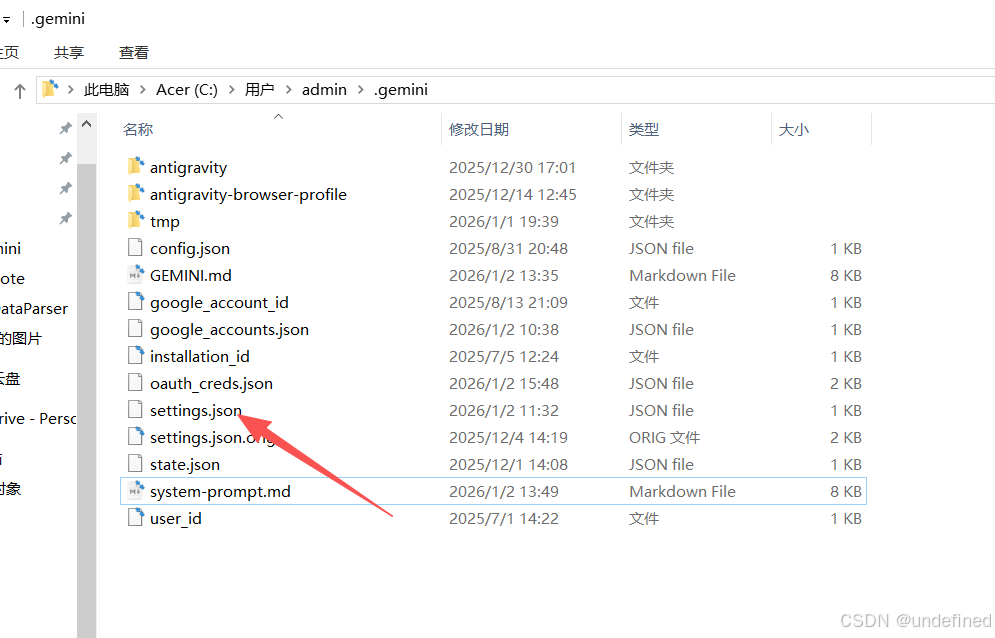Click the system-prompt.md markdown file icon
995x638 pixels.
coord(135,490)
